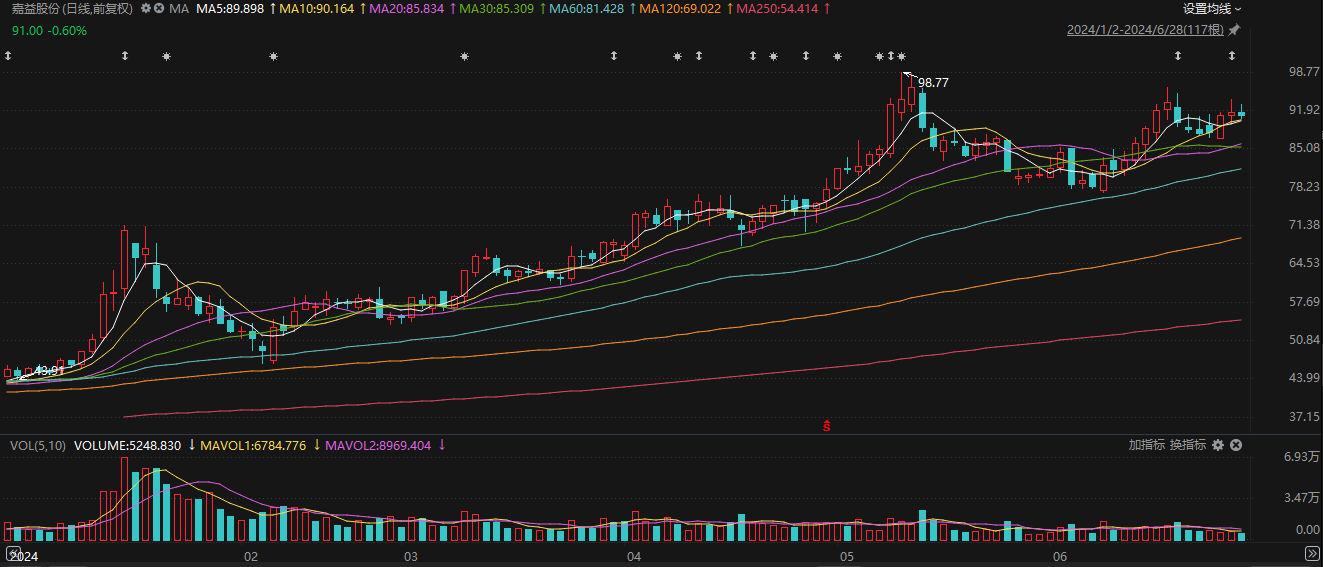The width and height of the screenshot is (1323, 567).
Task: Select the MA30:85.309 green legend entry
Action: point(496,8)
